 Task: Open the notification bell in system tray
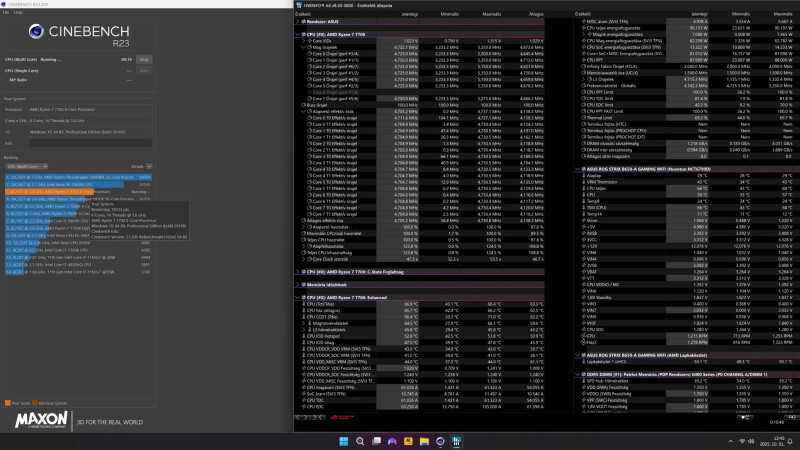pos(790,441)
